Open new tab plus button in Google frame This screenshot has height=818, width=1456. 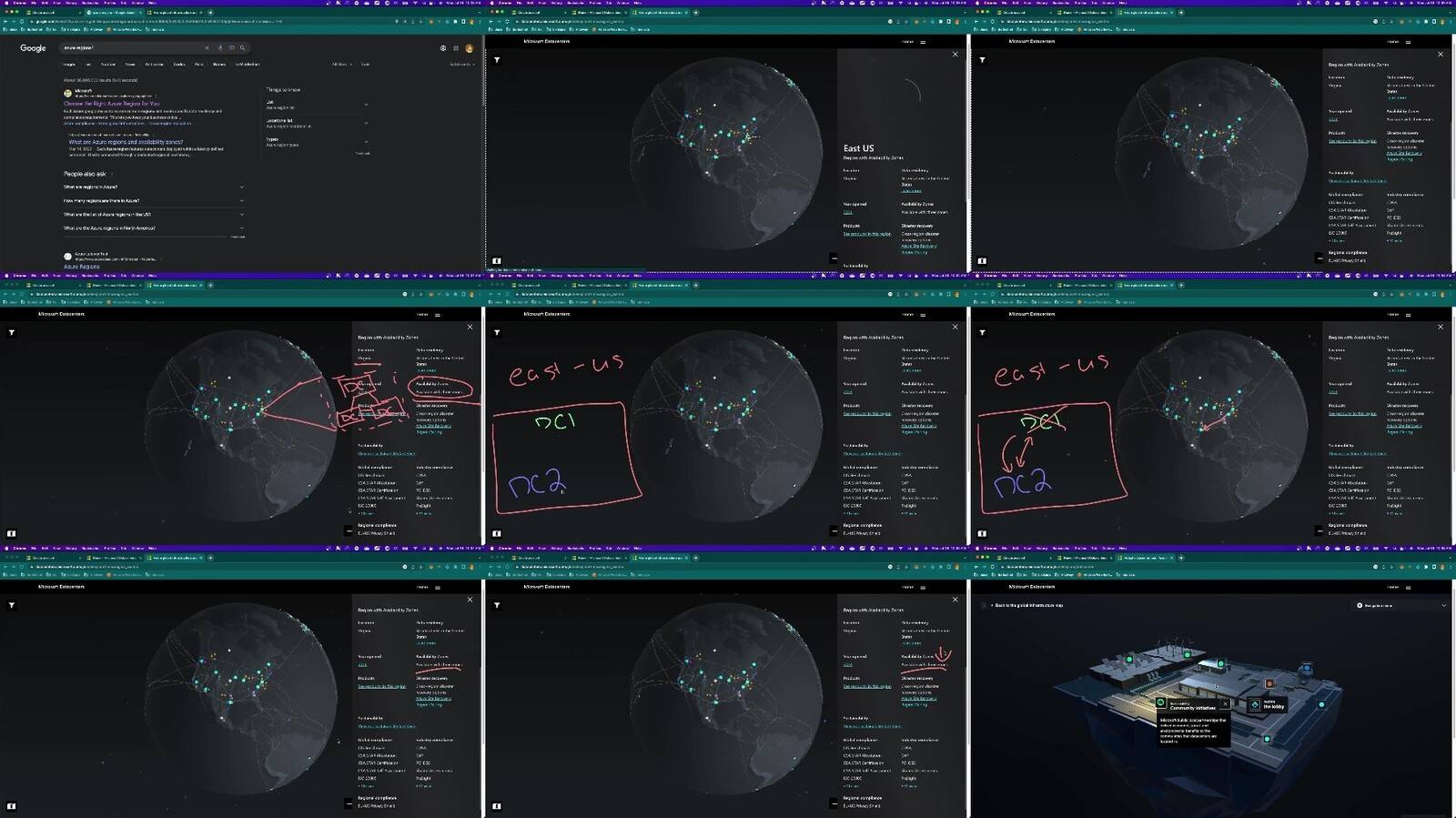pos(211,12)
